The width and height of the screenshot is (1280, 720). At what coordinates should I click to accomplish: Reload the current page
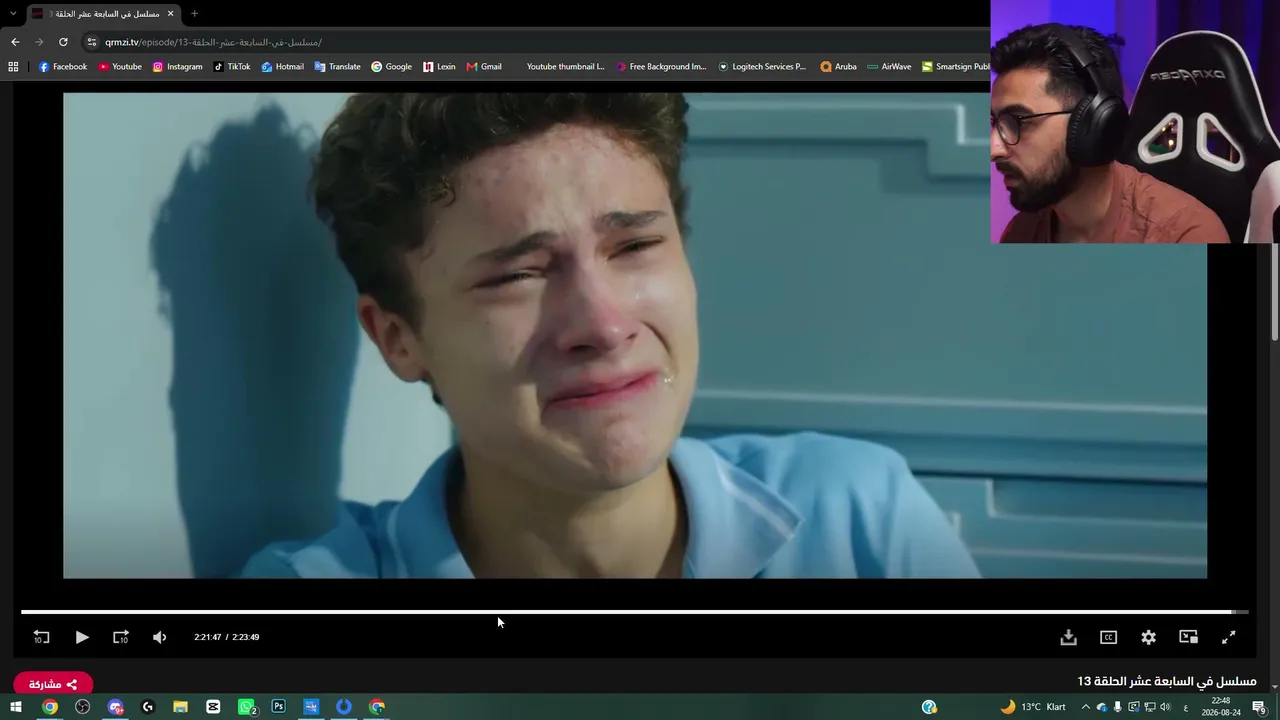[x=63, y=42]
